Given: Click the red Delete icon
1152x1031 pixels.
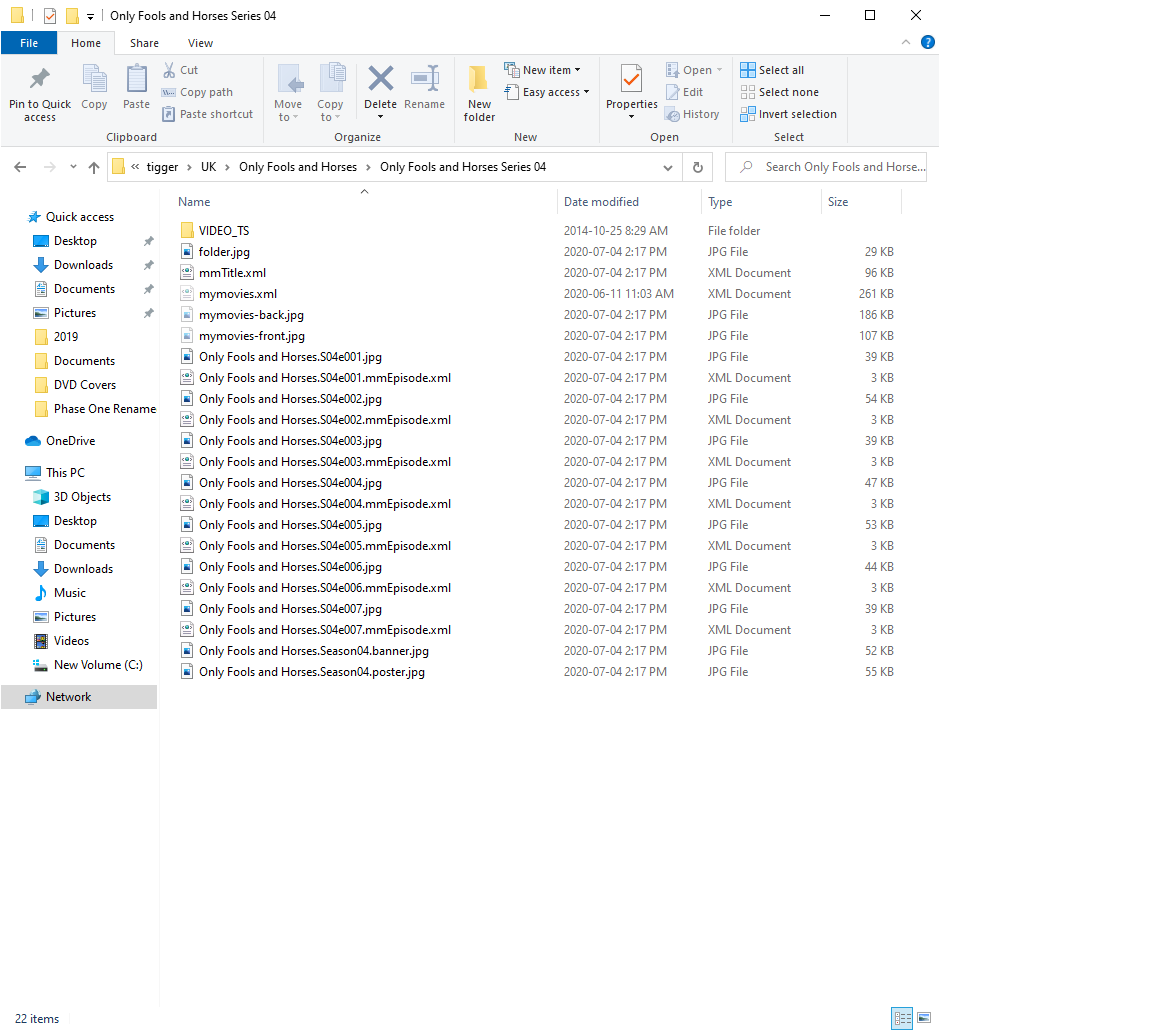Looking at the screenshot, I should pos(381,78).
